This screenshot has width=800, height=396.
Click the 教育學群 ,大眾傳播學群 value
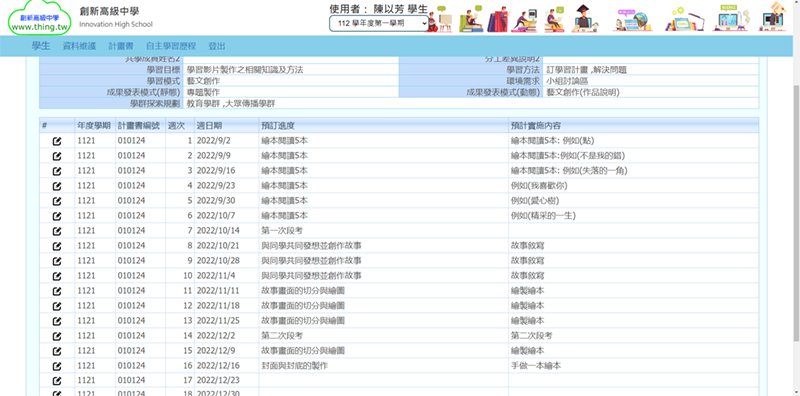231,104
